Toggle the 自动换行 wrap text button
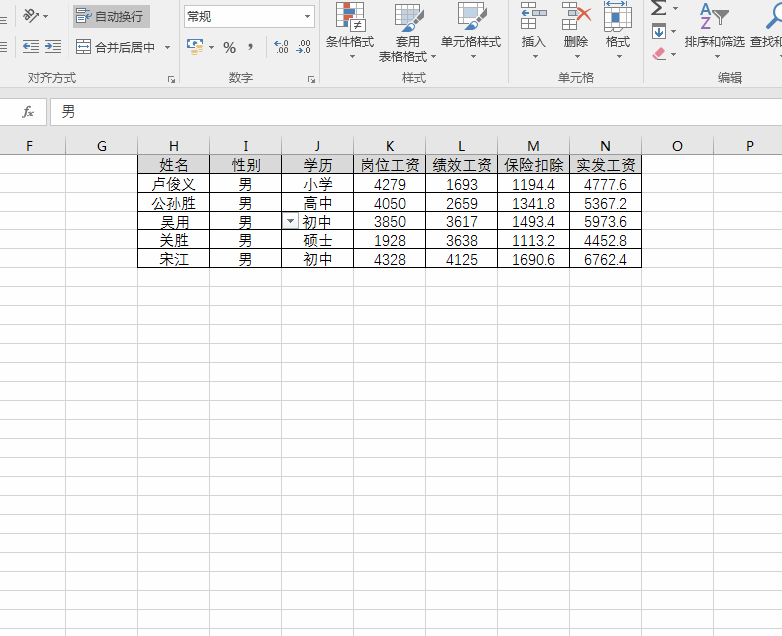Screen dimensions: 782x636 [111, 16]
